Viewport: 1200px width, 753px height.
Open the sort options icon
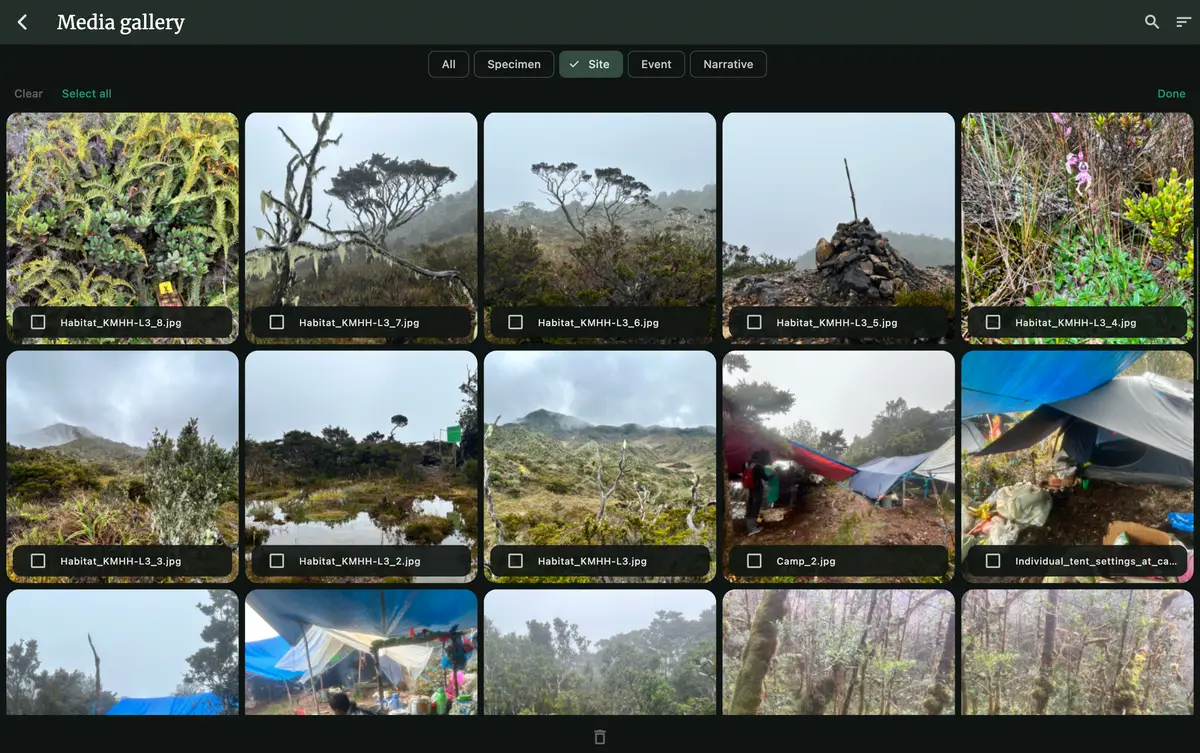pyautogui.click(x=1184, y=22)
